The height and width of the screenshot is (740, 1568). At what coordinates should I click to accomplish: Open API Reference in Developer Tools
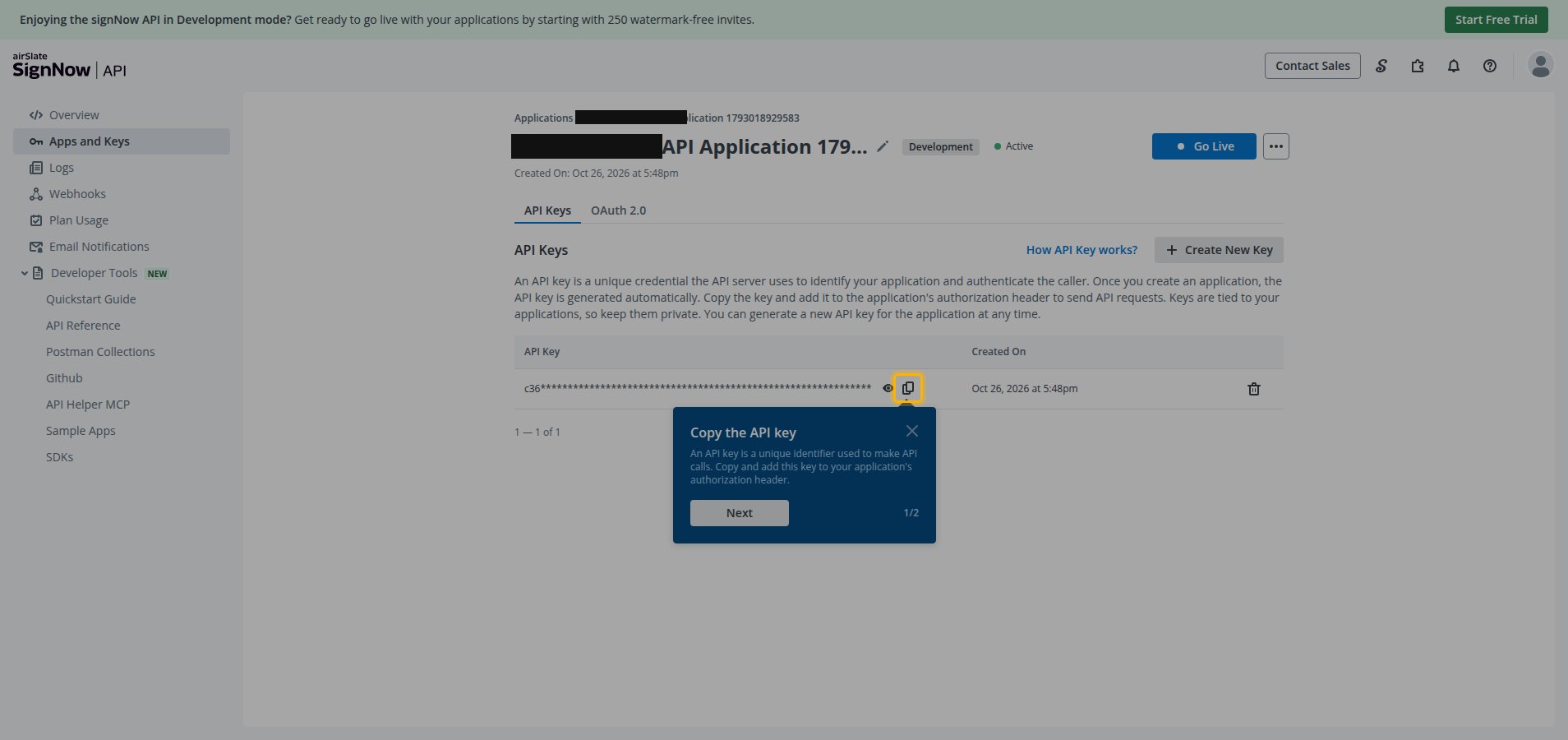[83, 326]
